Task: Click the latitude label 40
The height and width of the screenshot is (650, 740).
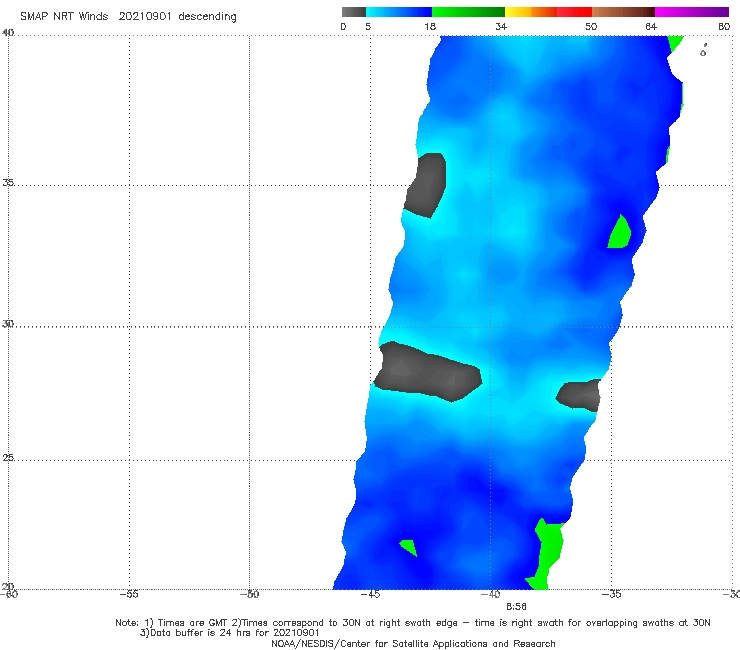Action: pyautogui.click(x=8, y=33)
